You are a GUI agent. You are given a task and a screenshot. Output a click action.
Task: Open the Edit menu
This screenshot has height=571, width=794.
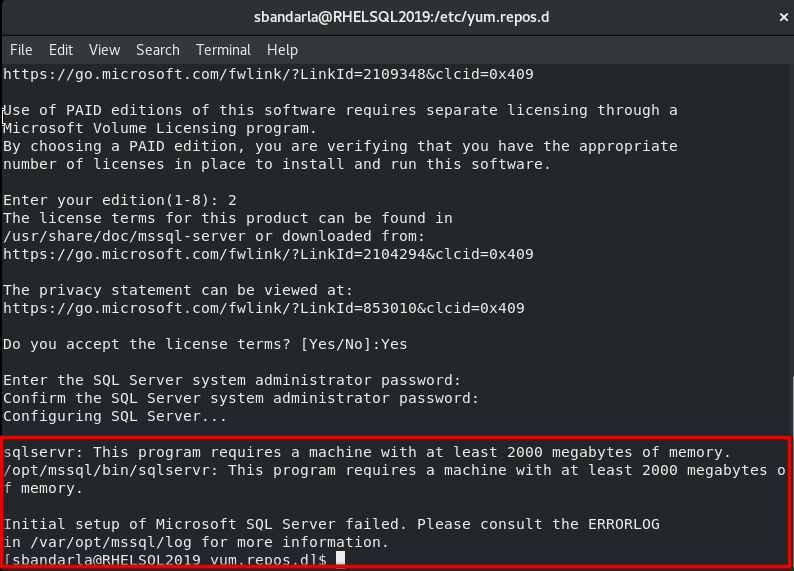tap(61, 49)
